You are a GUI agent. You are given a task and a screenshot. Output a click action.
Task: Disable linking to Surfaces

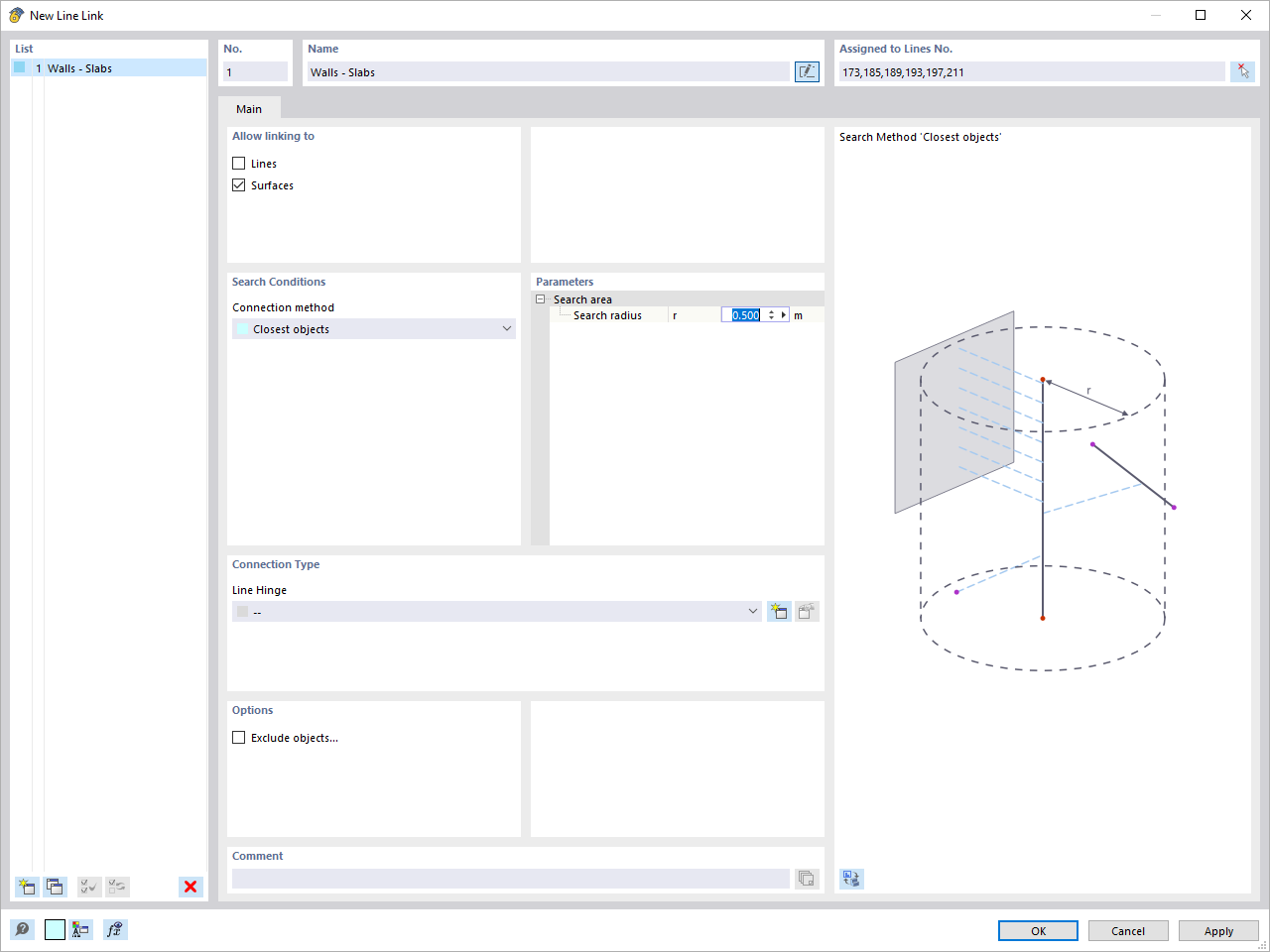(238, 184)
